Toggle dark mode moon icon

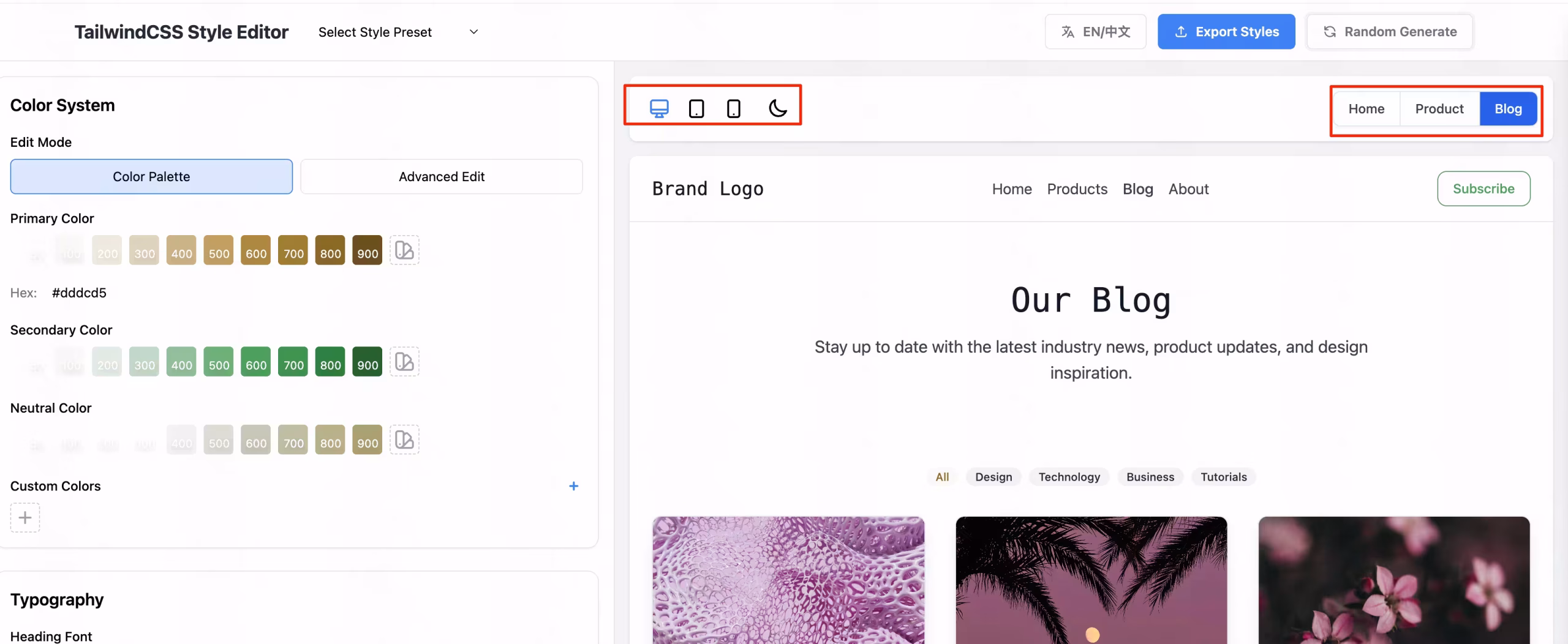coord(777,108)
